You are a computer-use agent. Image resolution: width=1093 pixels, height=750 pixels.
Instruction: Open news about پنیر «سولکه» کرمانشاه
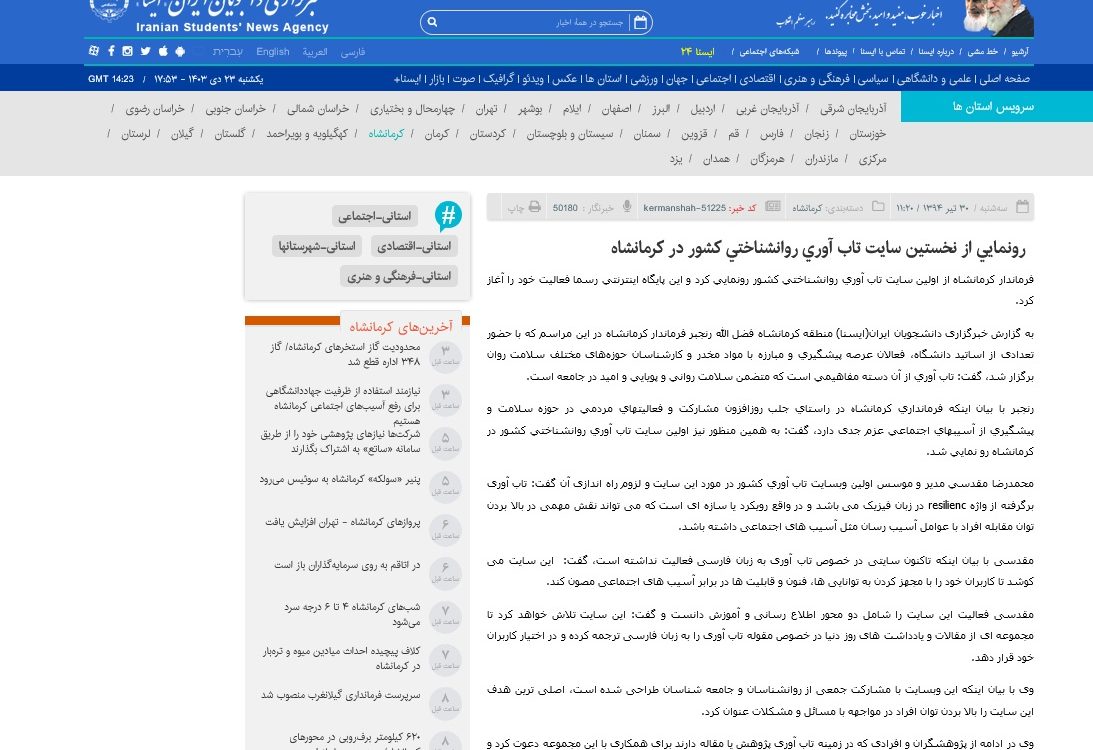[x=340, y=480]
